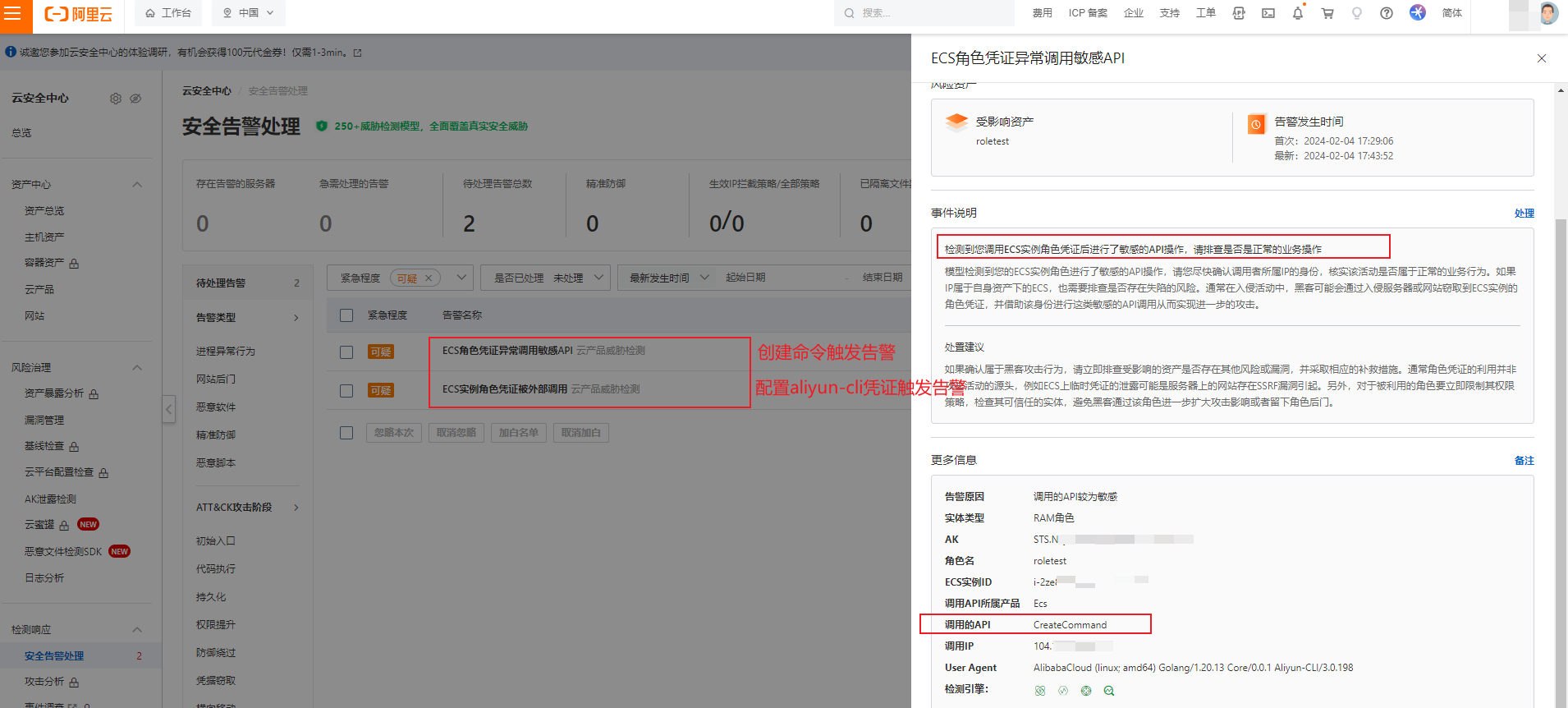This screenshot has width=1568, height=708.
Task: Open the help question mark icon
Action: [x=1387, y=13]
